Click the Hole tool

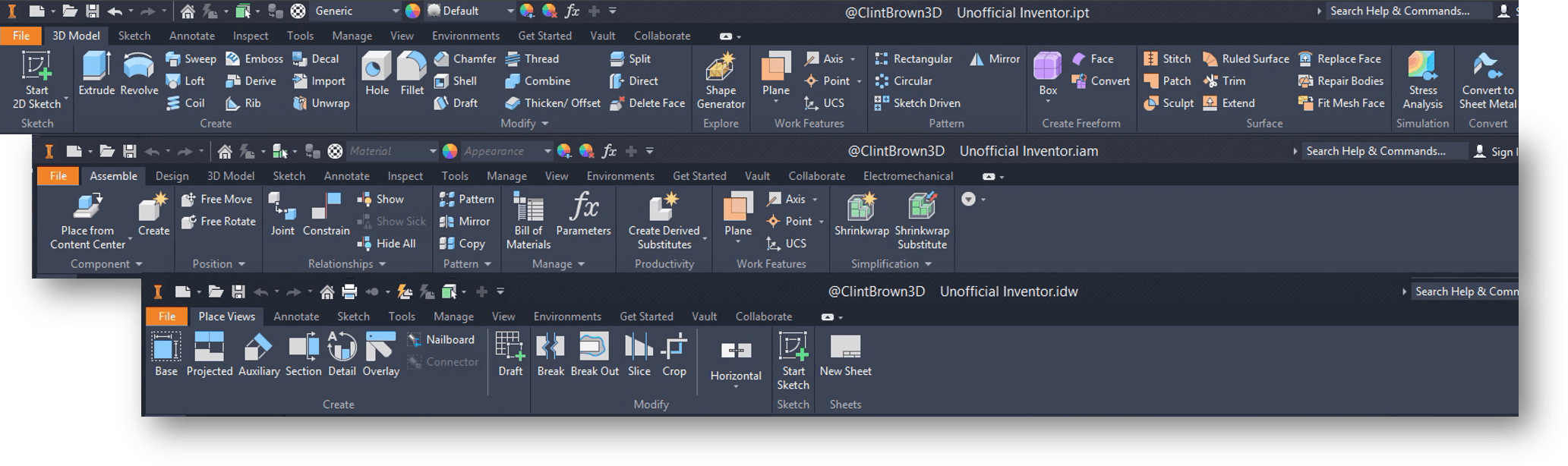point(377,74)
